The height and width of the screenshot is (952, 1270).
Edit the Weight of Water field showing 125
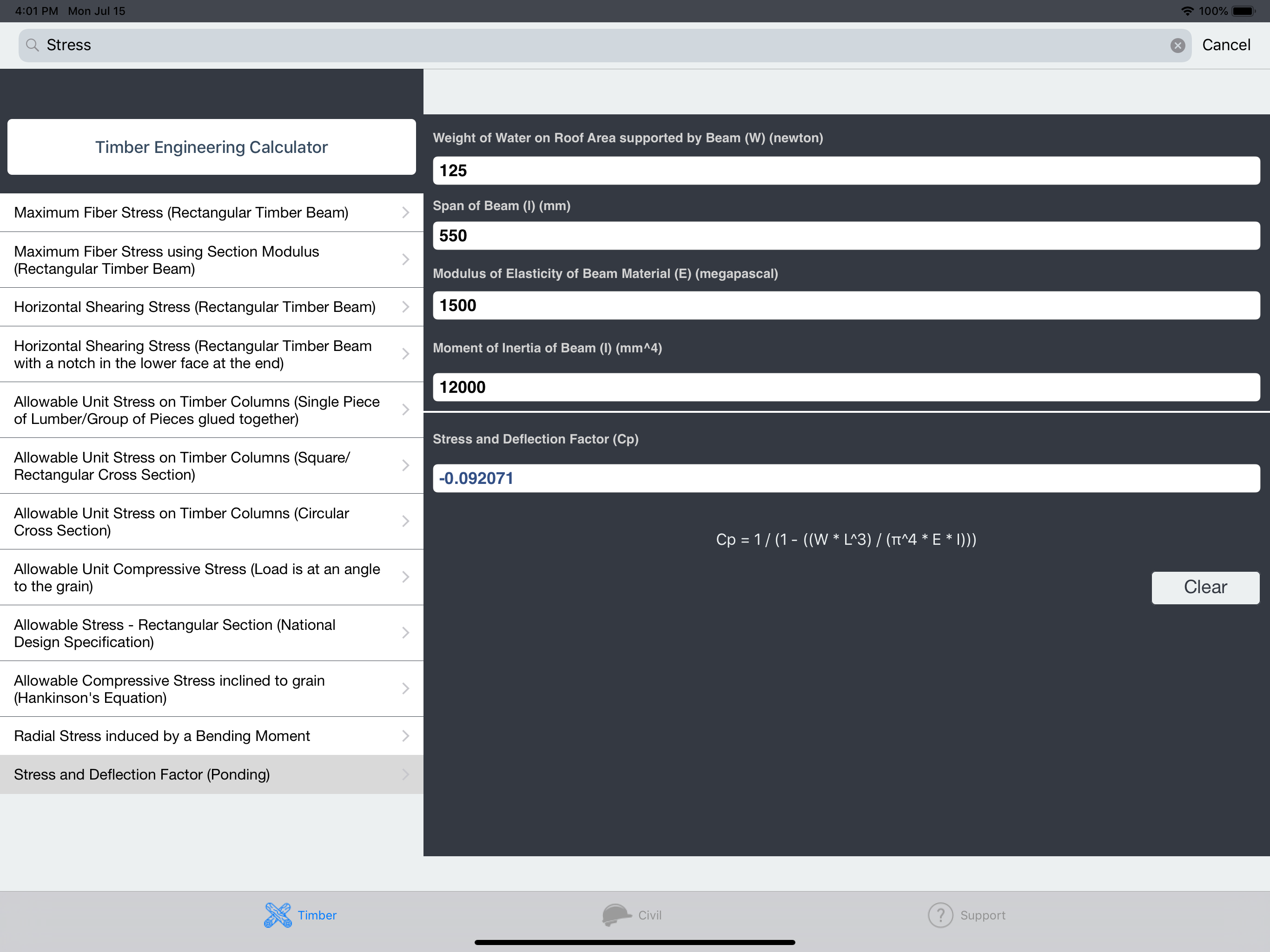point(846,171)
